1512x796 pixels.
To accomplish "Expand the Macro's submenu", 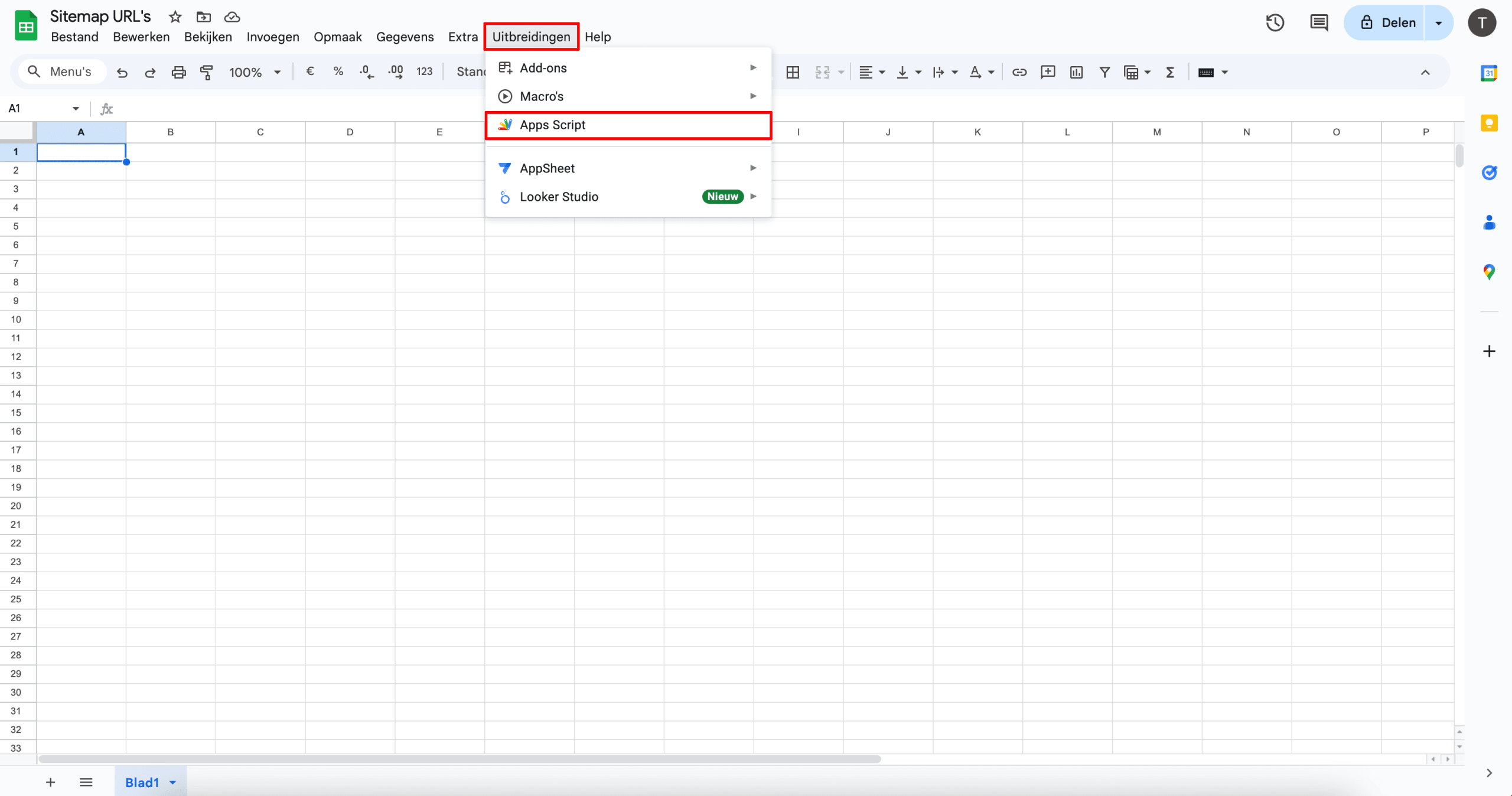I will 628,96.
